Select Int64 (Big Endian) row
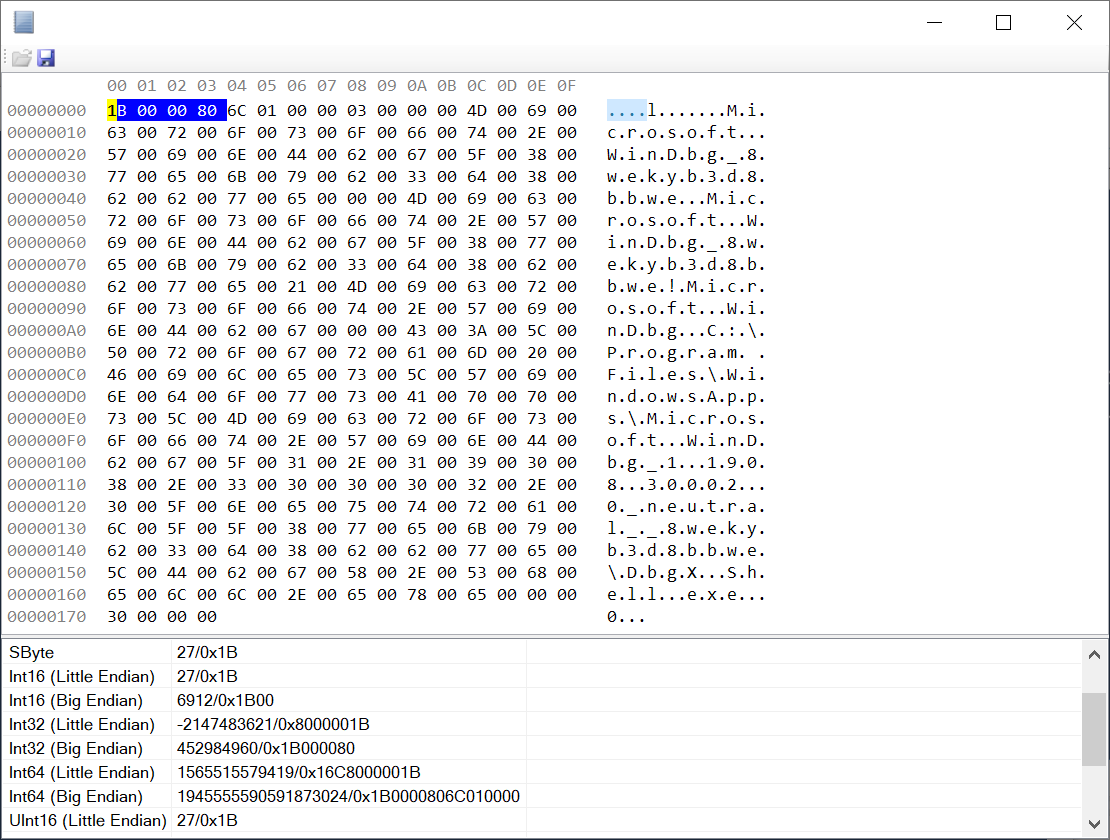 point(542,797)
